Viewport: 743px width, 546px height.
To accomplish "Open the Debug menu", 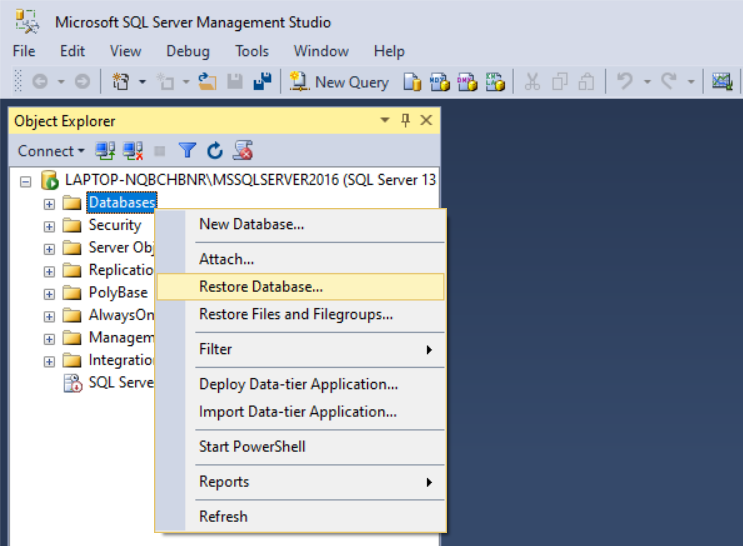I will [188, 51].
